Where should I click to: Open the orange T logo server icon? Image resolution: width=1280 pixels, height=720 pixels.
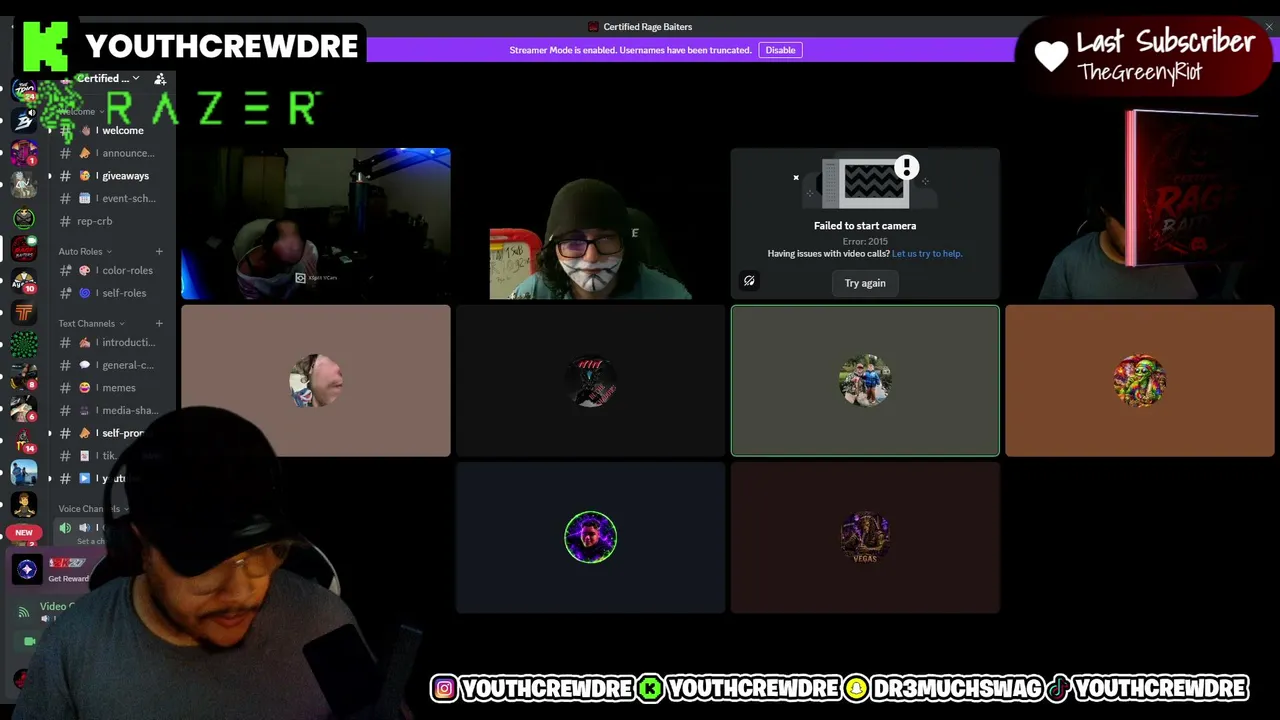24,313
